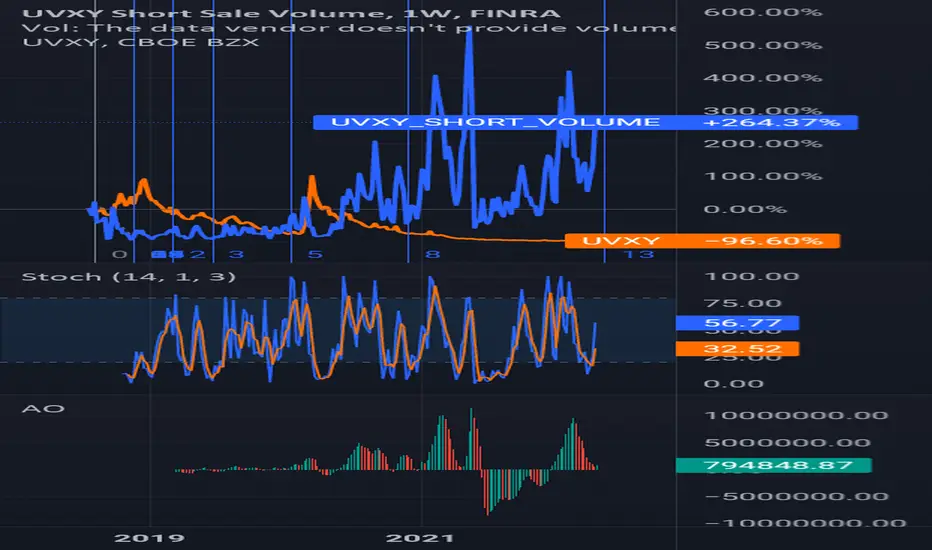Screen dimensions: 932x550
Task: Select the orange UVXY -96.60% label
Action: [x=702, y=241]
